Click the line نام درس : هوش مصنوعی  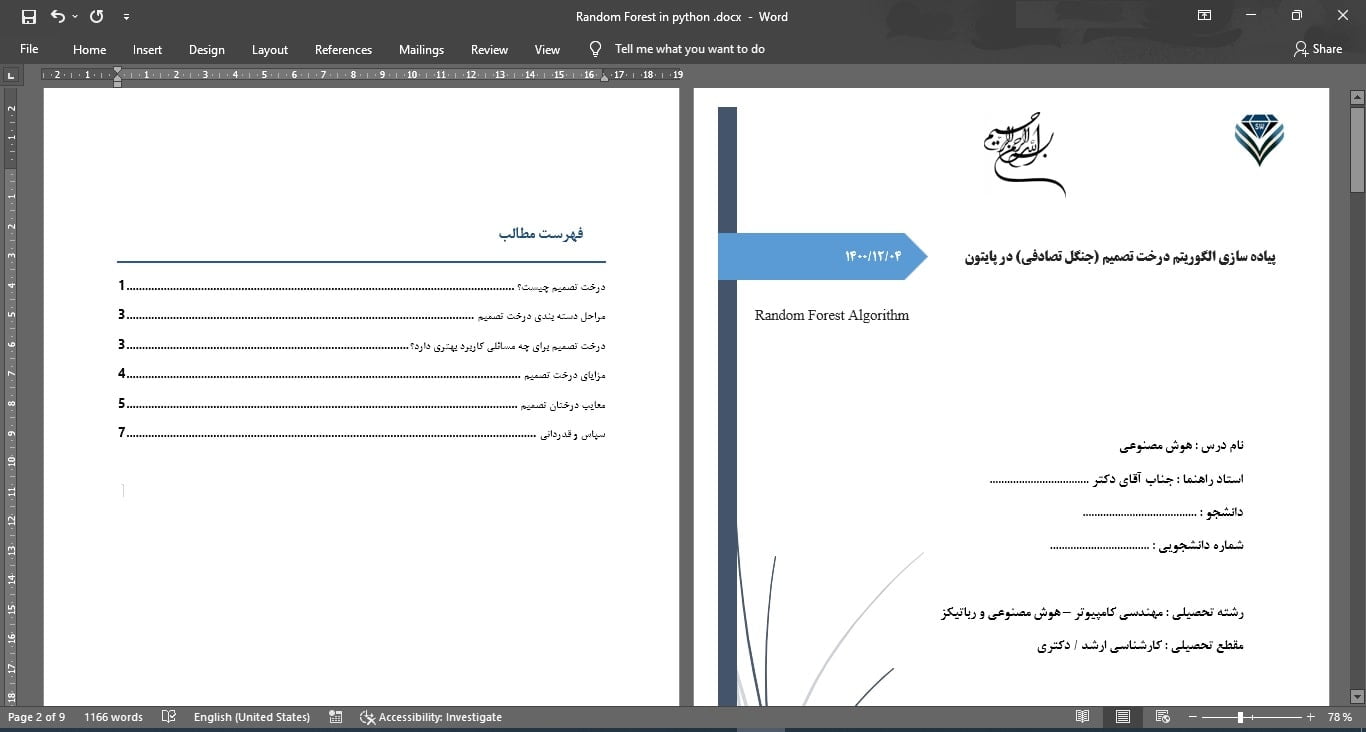coord(1181,445)
